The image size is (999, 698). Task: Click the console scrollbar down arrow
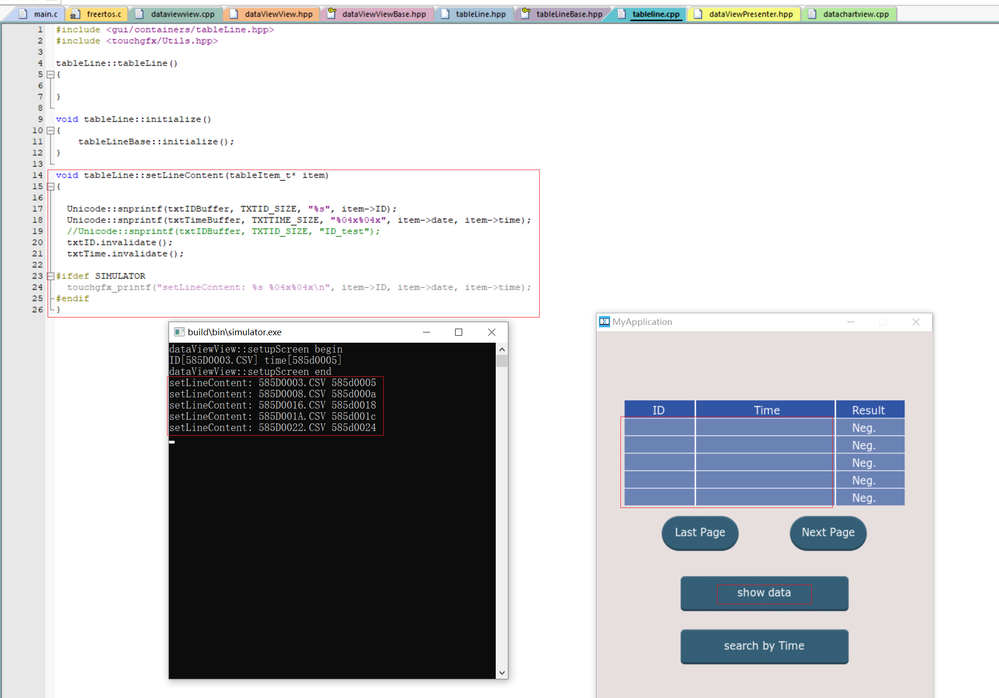pos(502,672)
